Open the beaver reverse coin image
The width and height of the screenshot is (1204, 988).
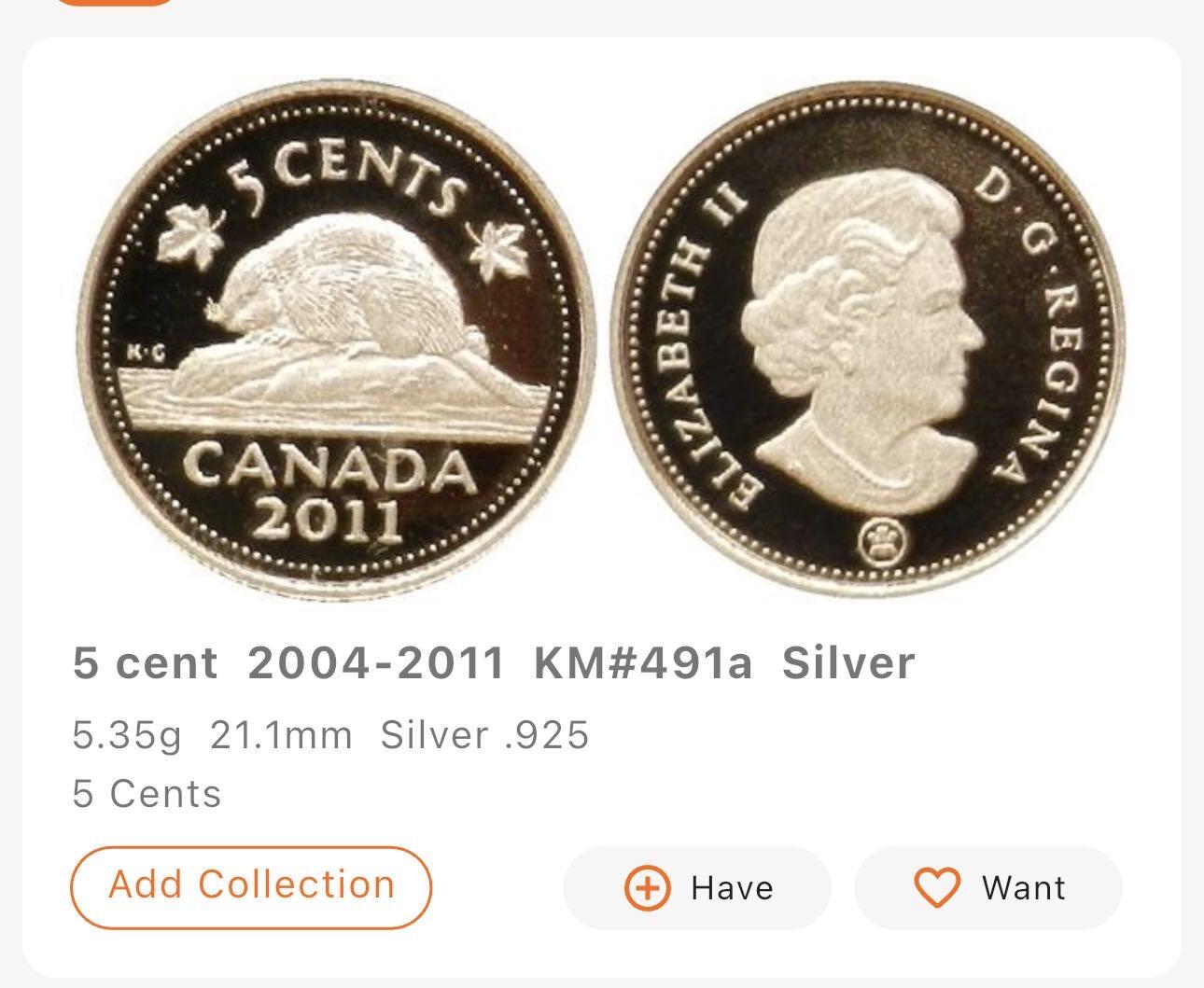click(334, 341)
